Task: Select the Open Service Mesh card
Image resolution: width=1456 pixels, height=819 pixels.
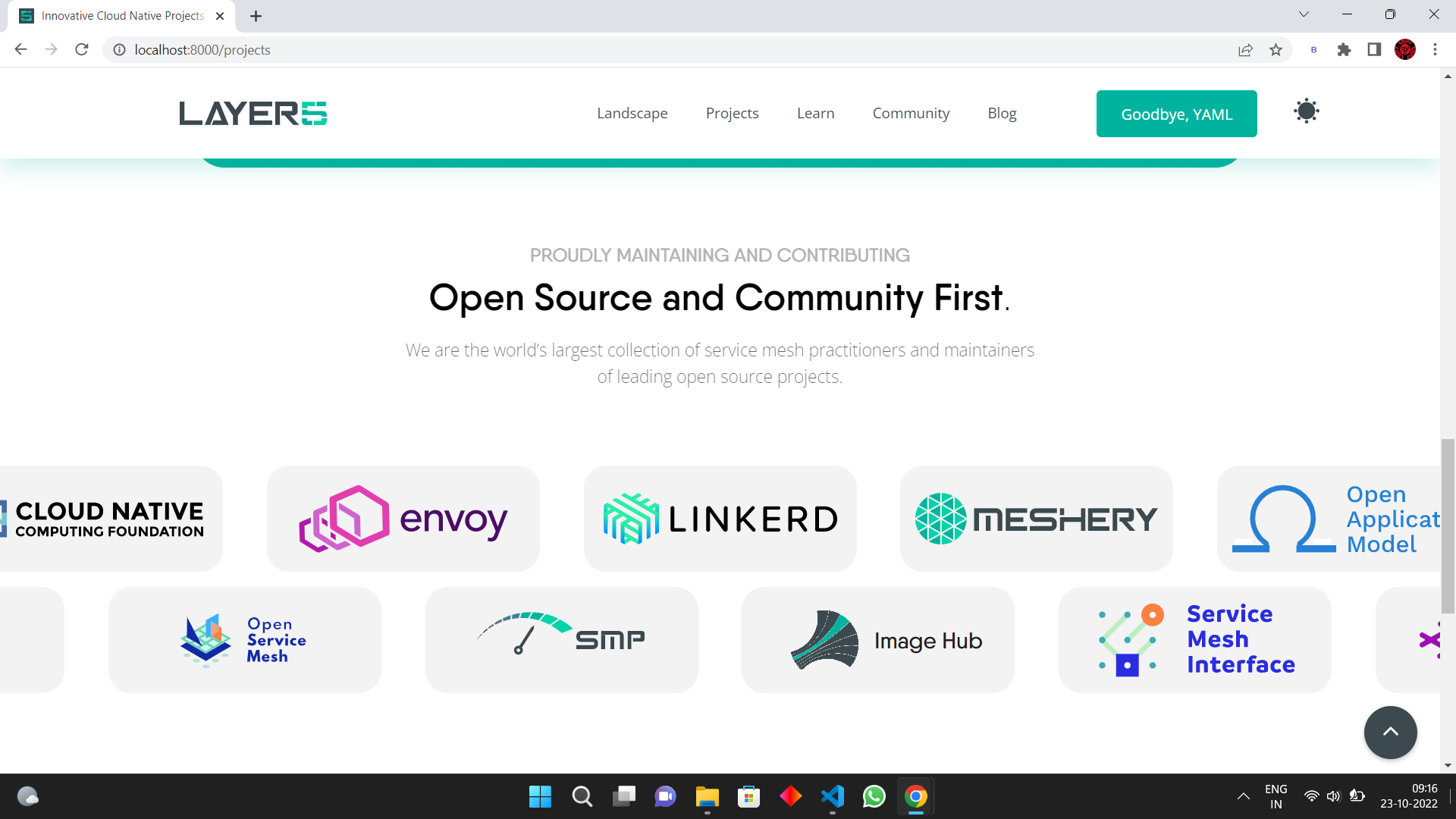Action: 244,640
